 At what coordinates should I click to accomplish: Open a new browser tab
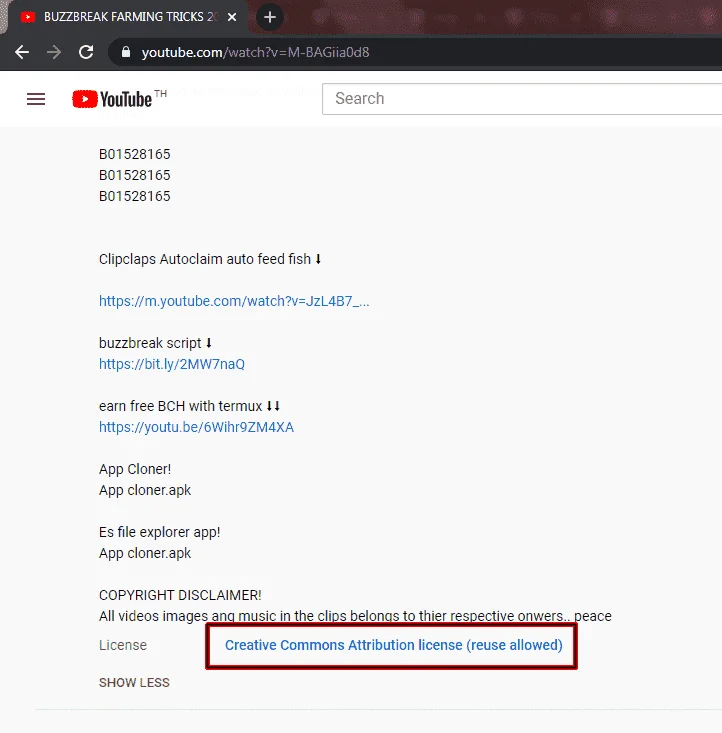pos(270,17)
